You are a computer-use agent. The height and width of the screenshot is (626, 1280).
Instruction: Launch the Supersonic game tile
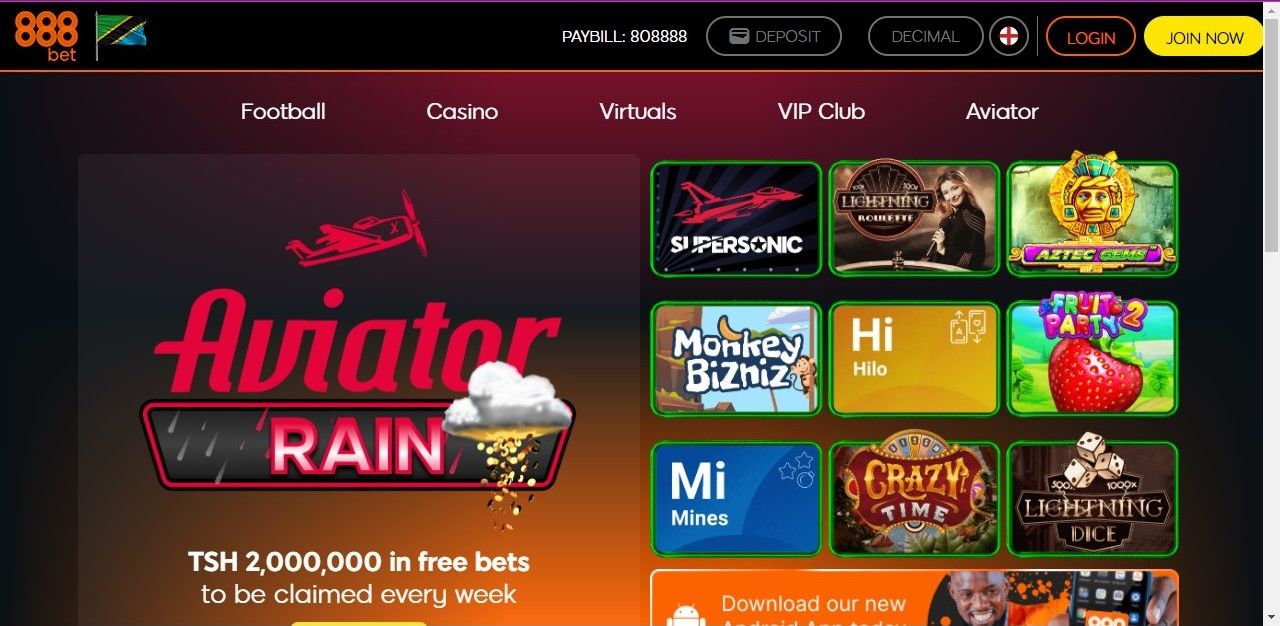[x=736, y=219]
